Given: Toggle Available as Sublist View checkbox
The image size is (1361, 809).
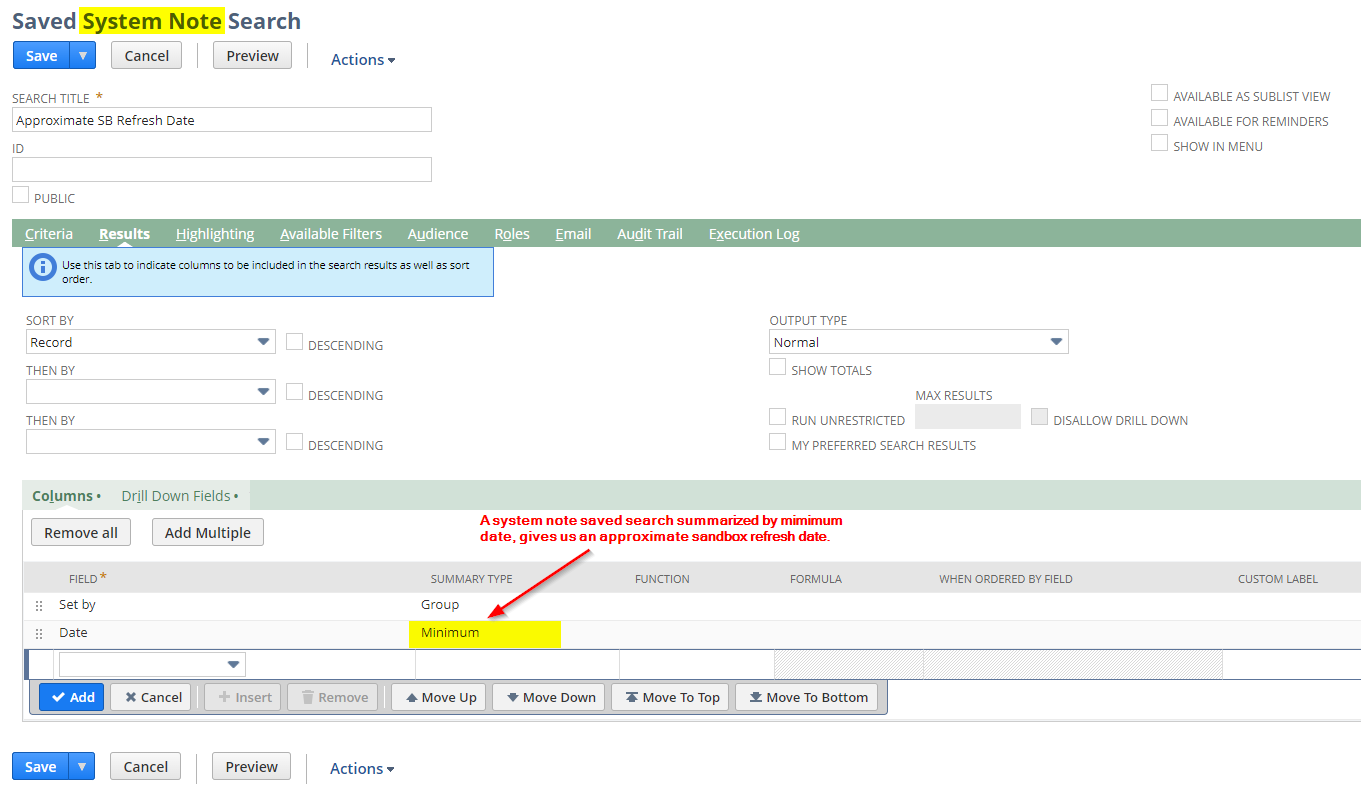Looking at the screenshot, I should point(1159,93).
